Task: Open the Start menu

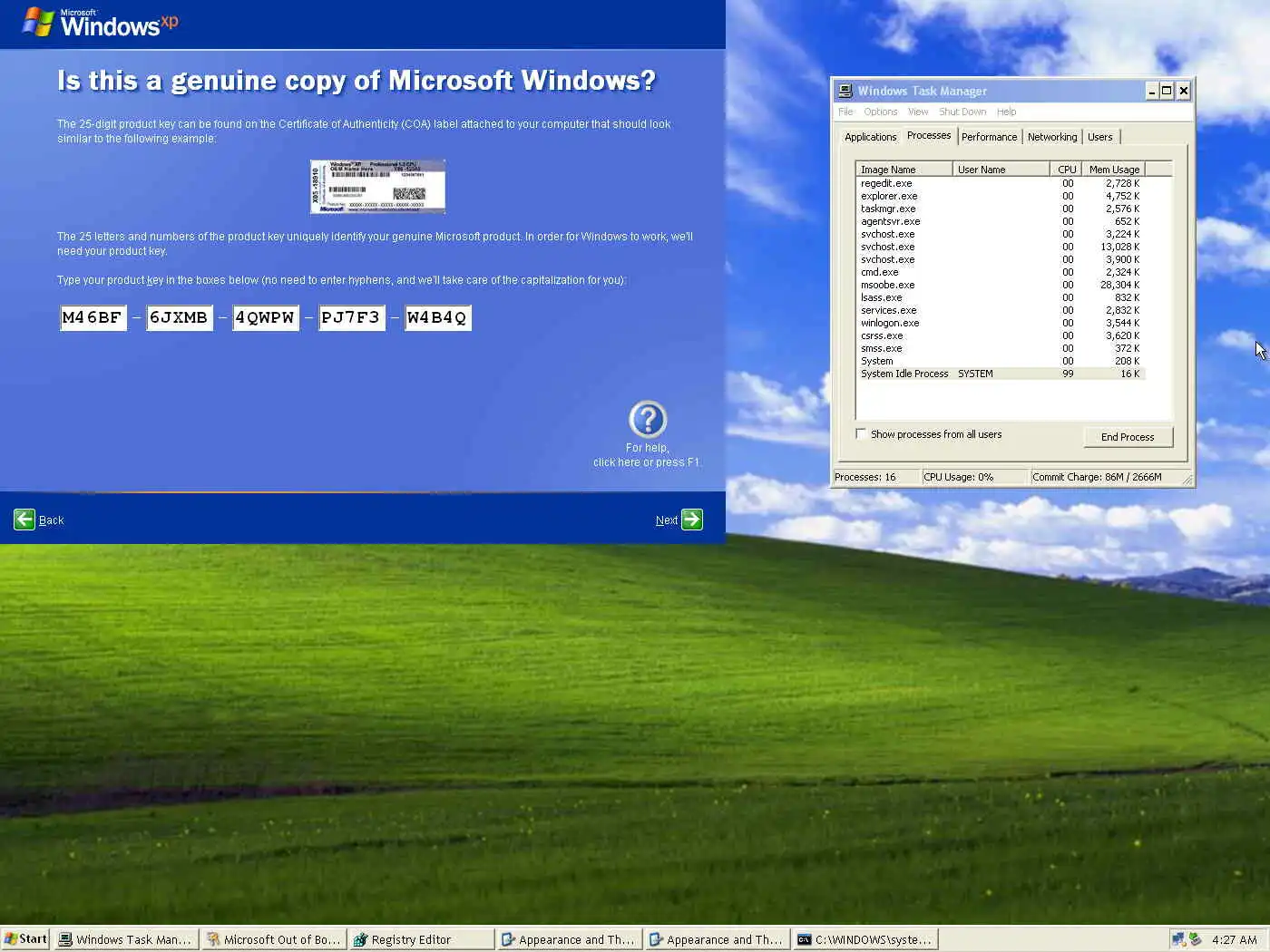Action: 25,939
